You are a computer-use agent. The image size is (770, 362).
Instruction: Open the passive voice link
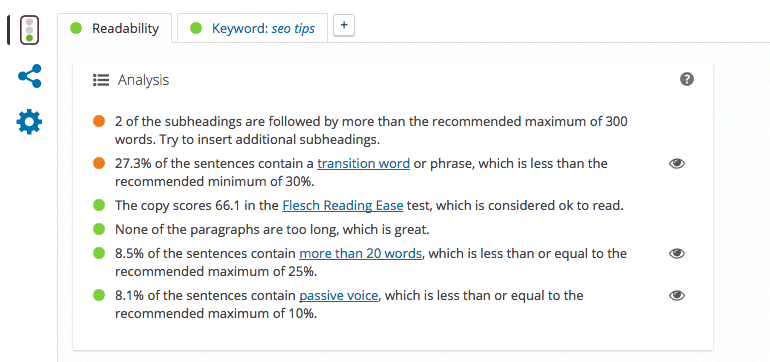click(339, 296)
